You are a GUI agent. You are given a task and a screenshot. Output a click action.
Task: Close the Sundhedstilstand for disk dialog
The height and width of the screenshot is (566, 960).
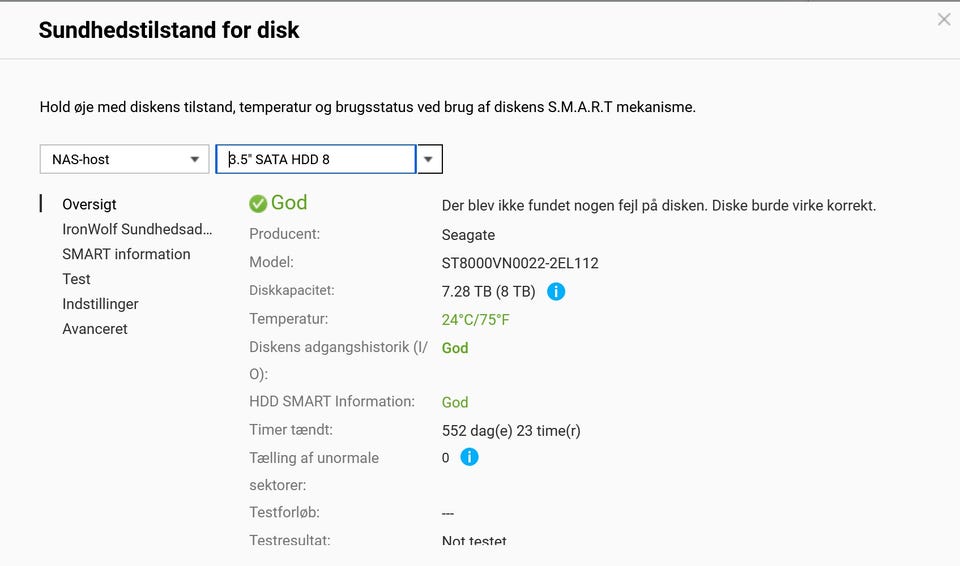click(x=943, y=19)
